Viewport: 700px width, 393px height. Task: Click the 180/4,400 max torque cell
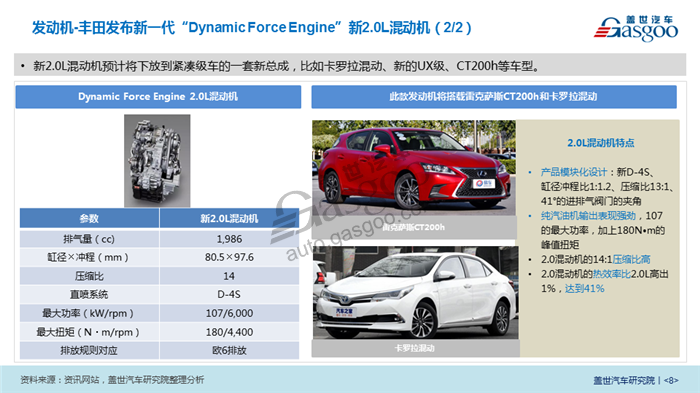(x=229, y=332)
